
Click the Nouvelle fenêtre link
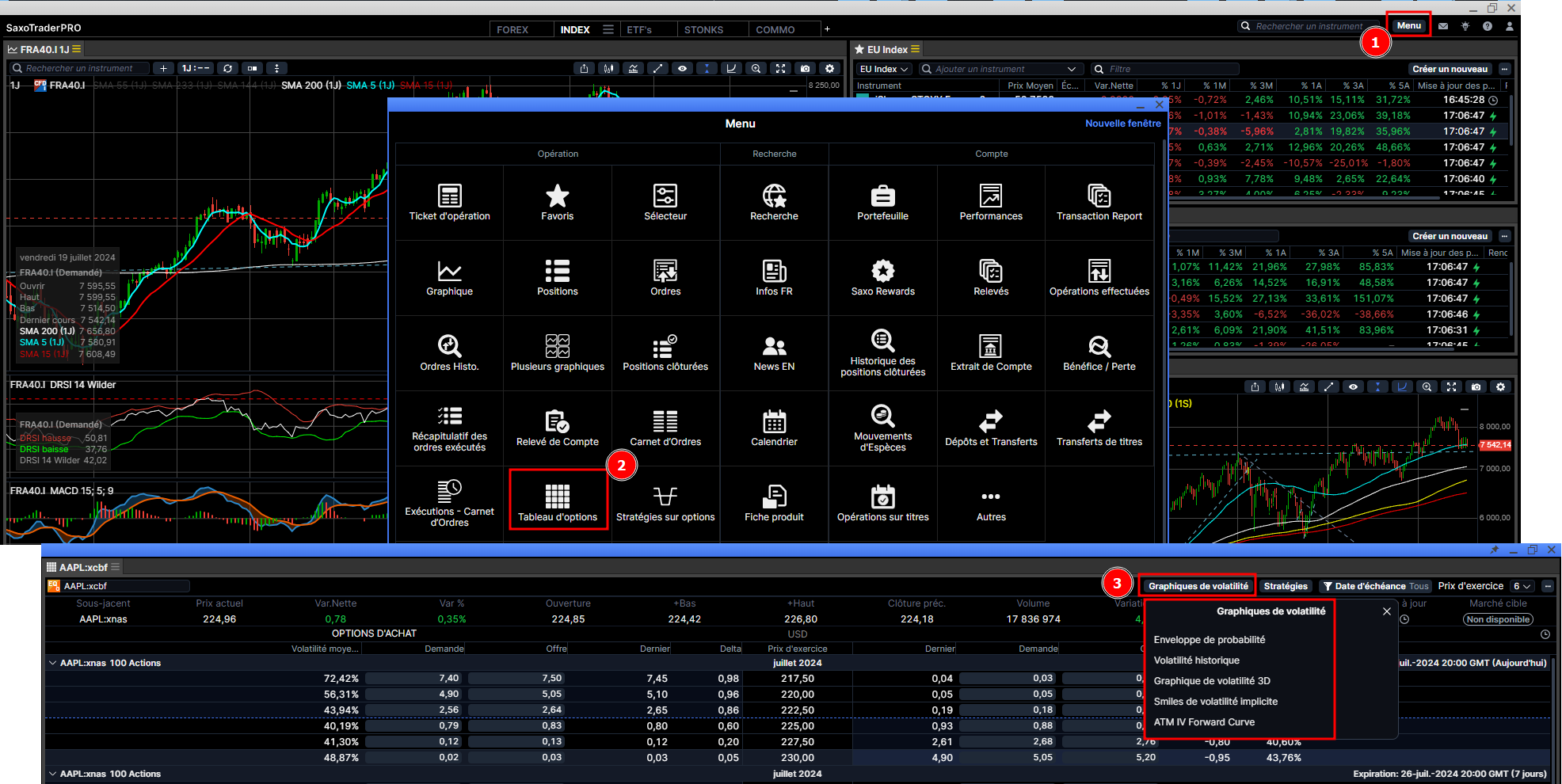coord(1122,124)
